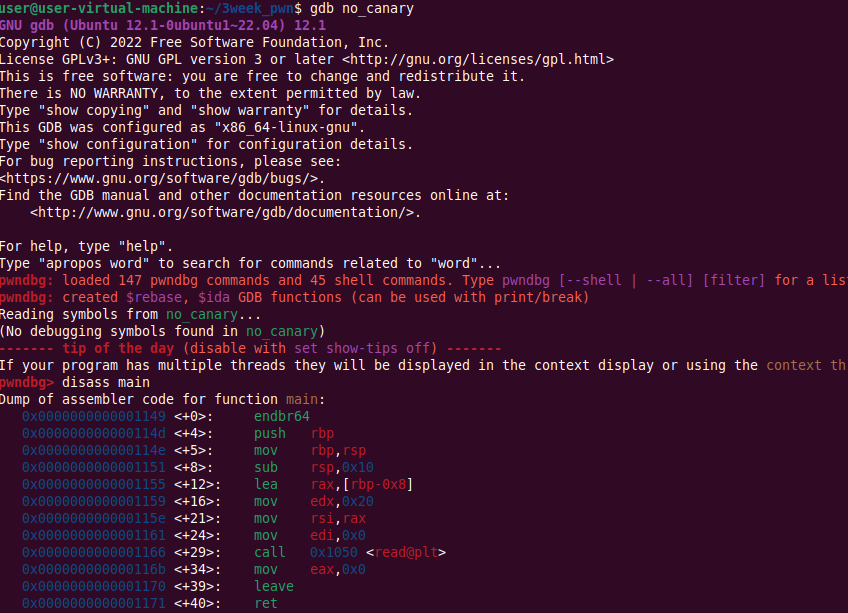Click the 'apropos word' hint line
Screen dimensions: 848x613
point(250,263)
